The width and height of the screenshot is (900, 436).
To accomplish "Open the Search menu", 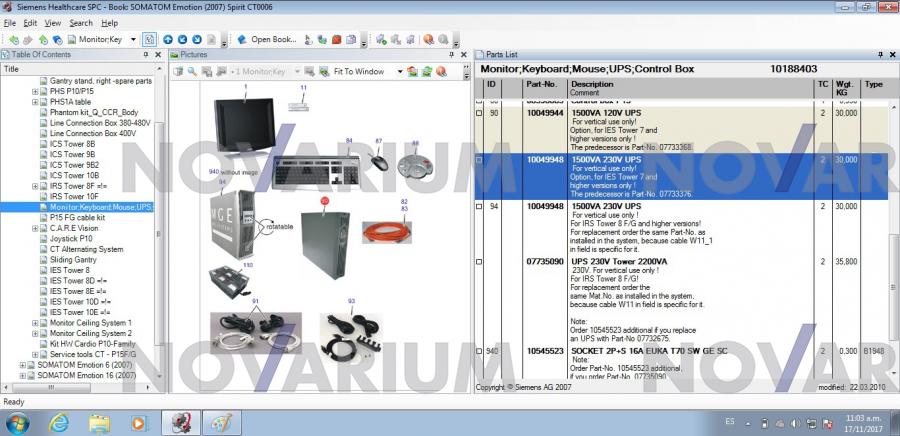I will click(81, 23).
